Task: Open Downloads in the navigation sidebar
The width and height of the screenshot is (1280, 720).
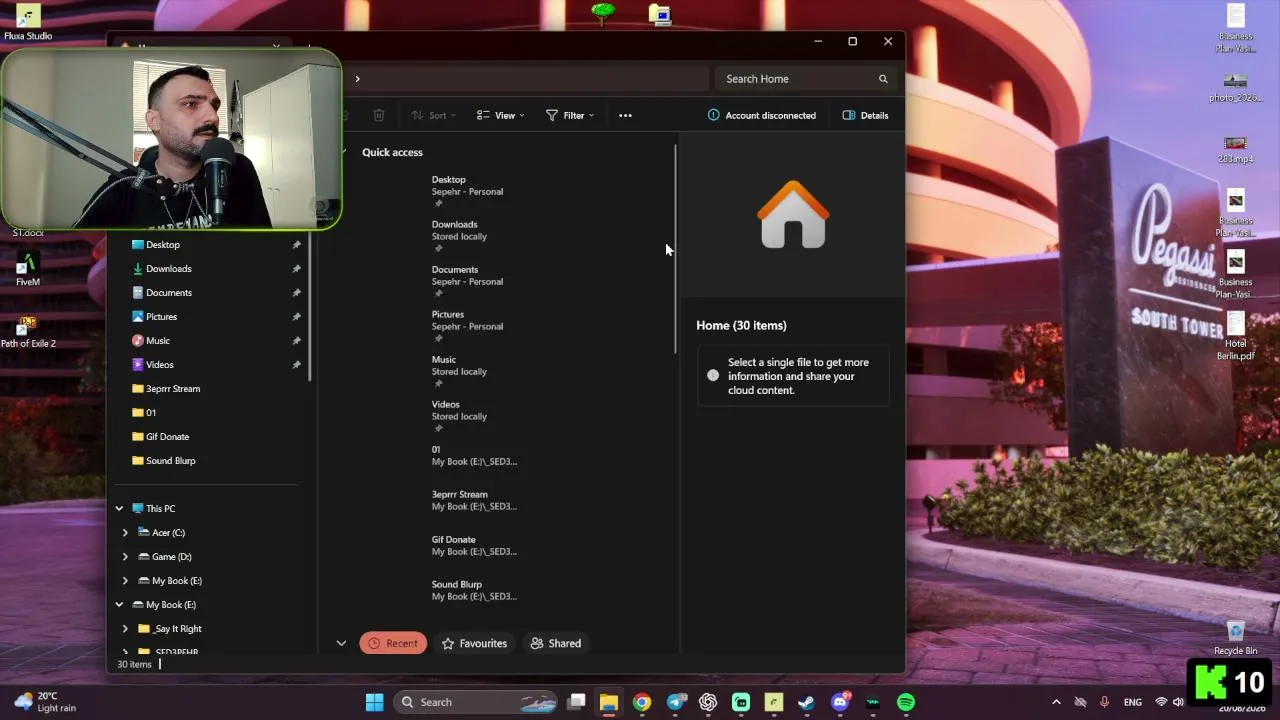Action: click(x=168, y=269)
